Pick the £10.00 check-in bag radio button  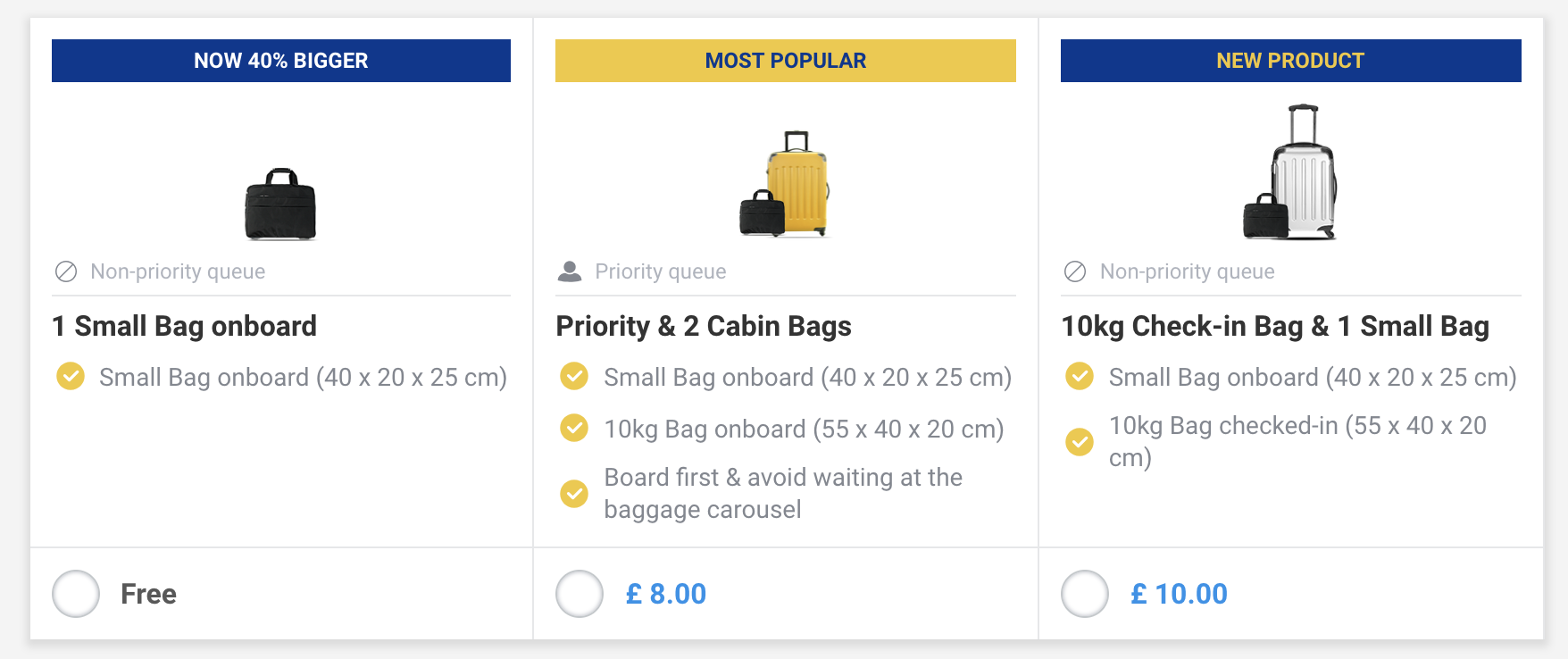[1084, 594]
